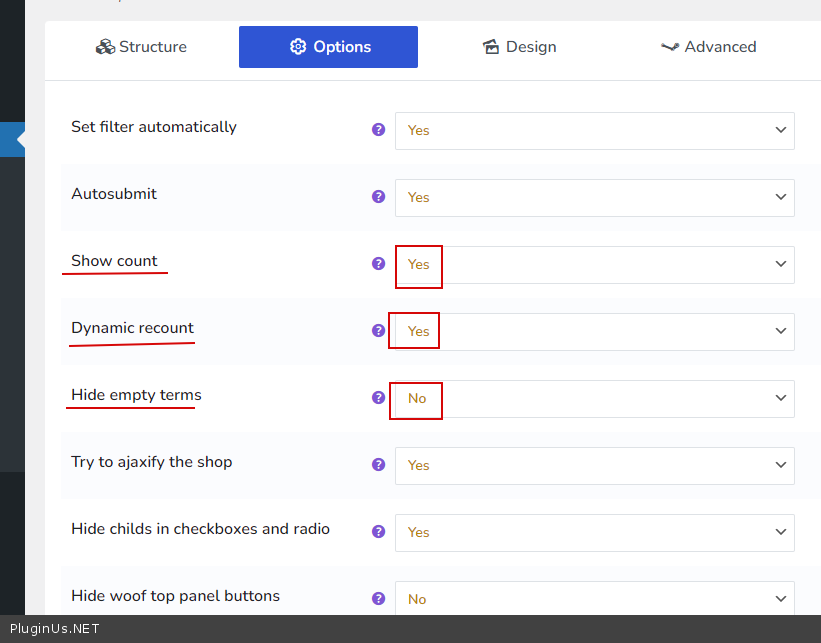Click the Try to ajaxify help icon

[378, 465]
